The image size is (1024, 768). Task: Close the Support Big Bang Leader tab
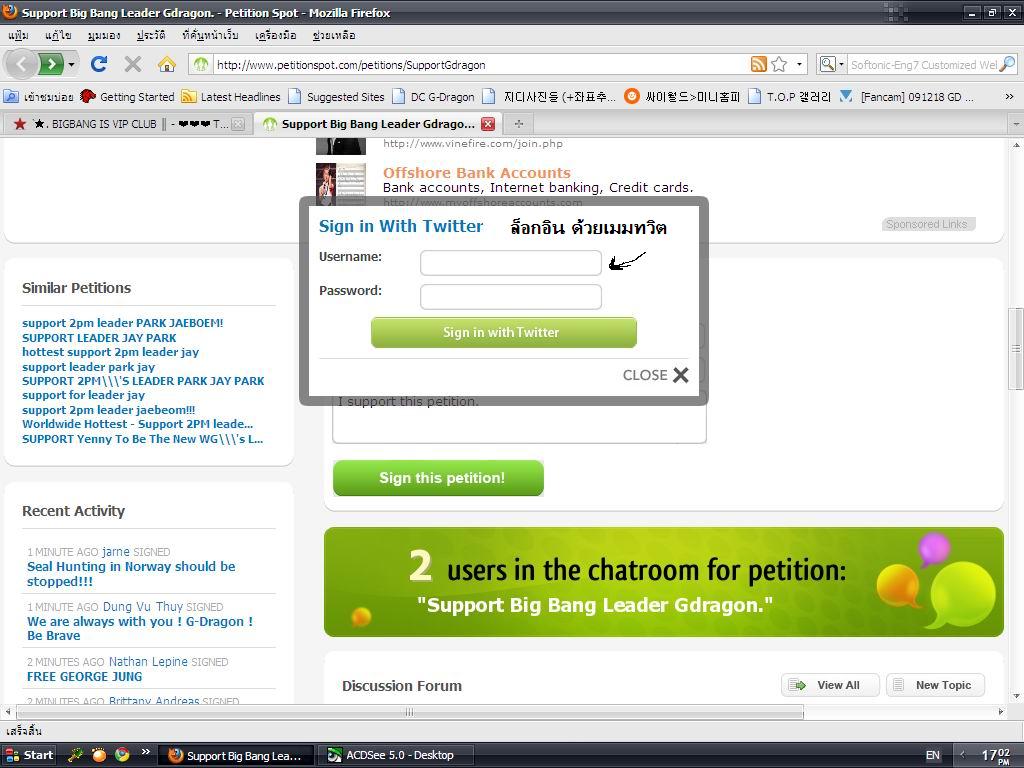click(488, 123)
